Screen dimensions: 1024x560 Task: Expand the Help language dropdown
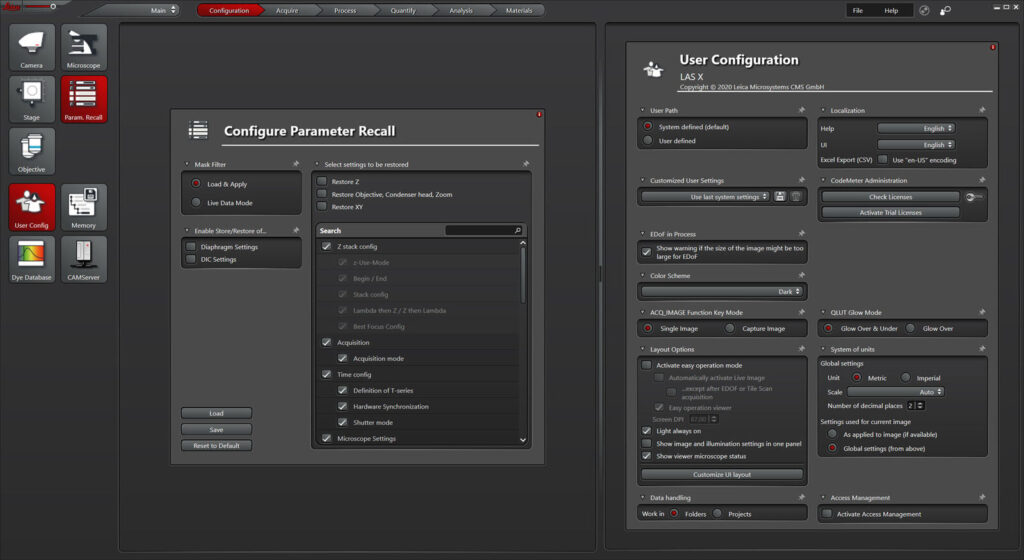(x=916, y=128)
